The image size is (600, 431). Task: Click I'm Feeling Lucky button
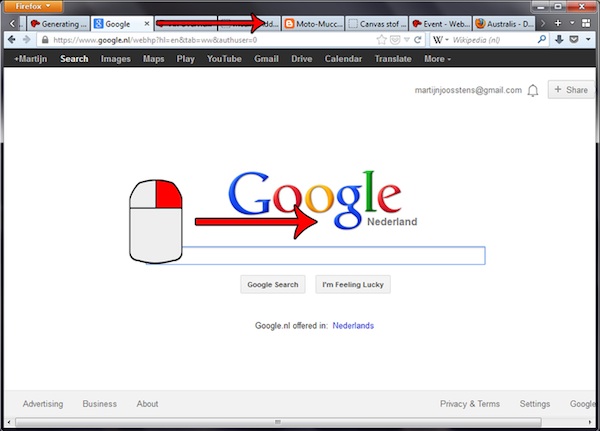pos(353,284)
